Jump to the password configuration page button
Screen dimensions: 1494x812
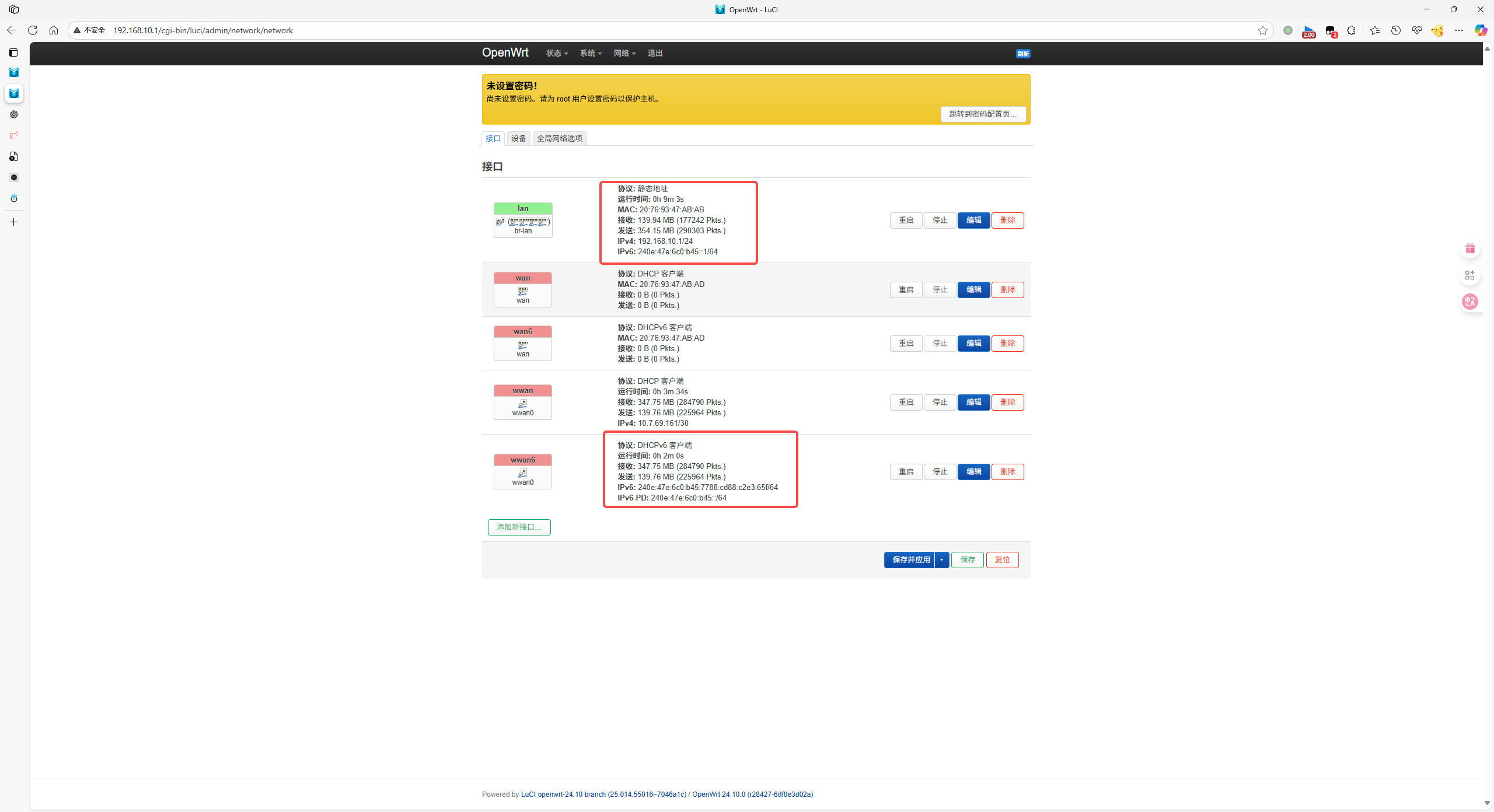click(983, 114)
